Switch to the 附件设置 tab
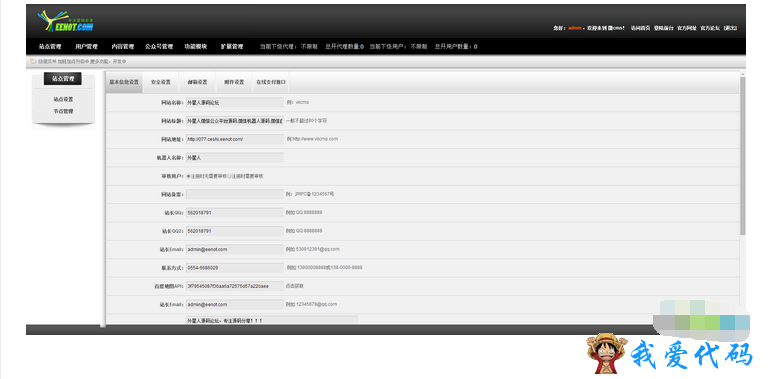The image size is (770, 379). click(x=234, y=82)
